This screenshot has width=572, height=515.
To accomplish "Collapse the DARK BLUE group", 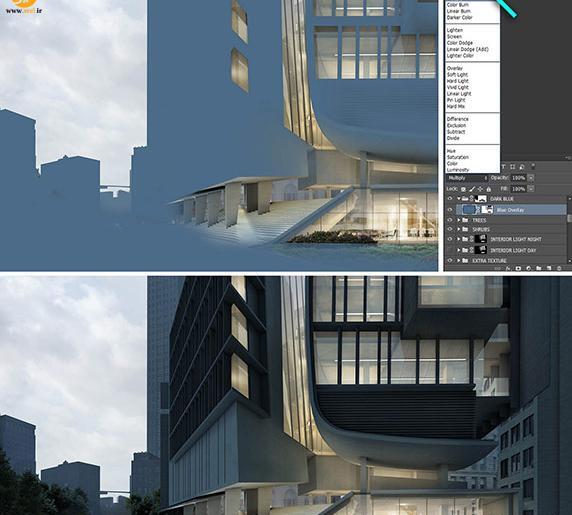I will point(459,198).
